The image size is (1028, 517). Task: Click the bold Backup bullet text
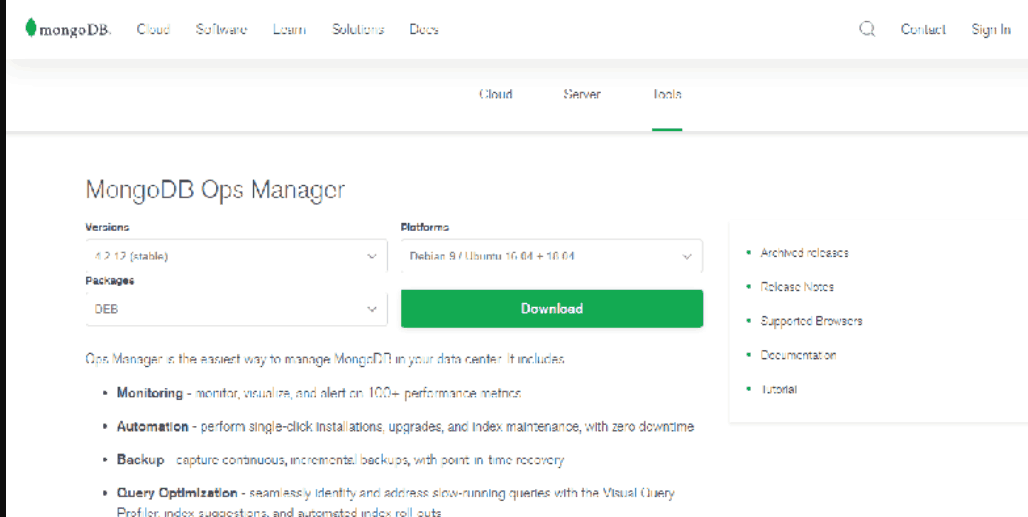click(x=140, y=460)
